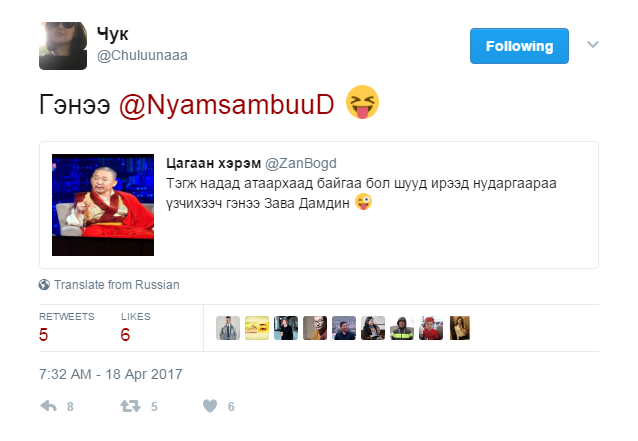The height and width of the screenshot is (441, 638).
Task: Click the retweet icon
Action: [x=130, y=406]
